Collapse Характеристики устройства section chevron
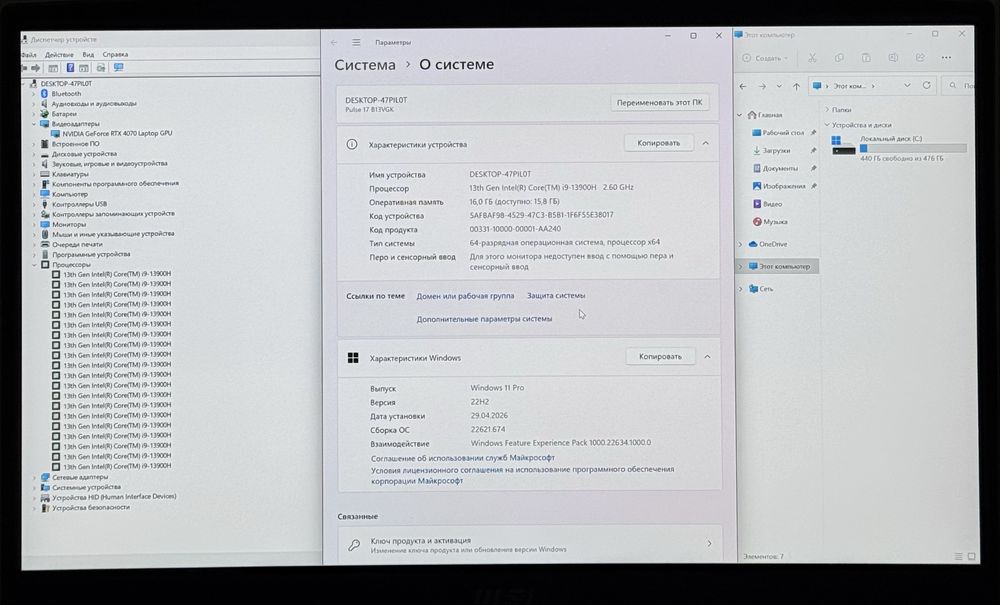This screenshot has height=605, width=1000. click(705, 143)
